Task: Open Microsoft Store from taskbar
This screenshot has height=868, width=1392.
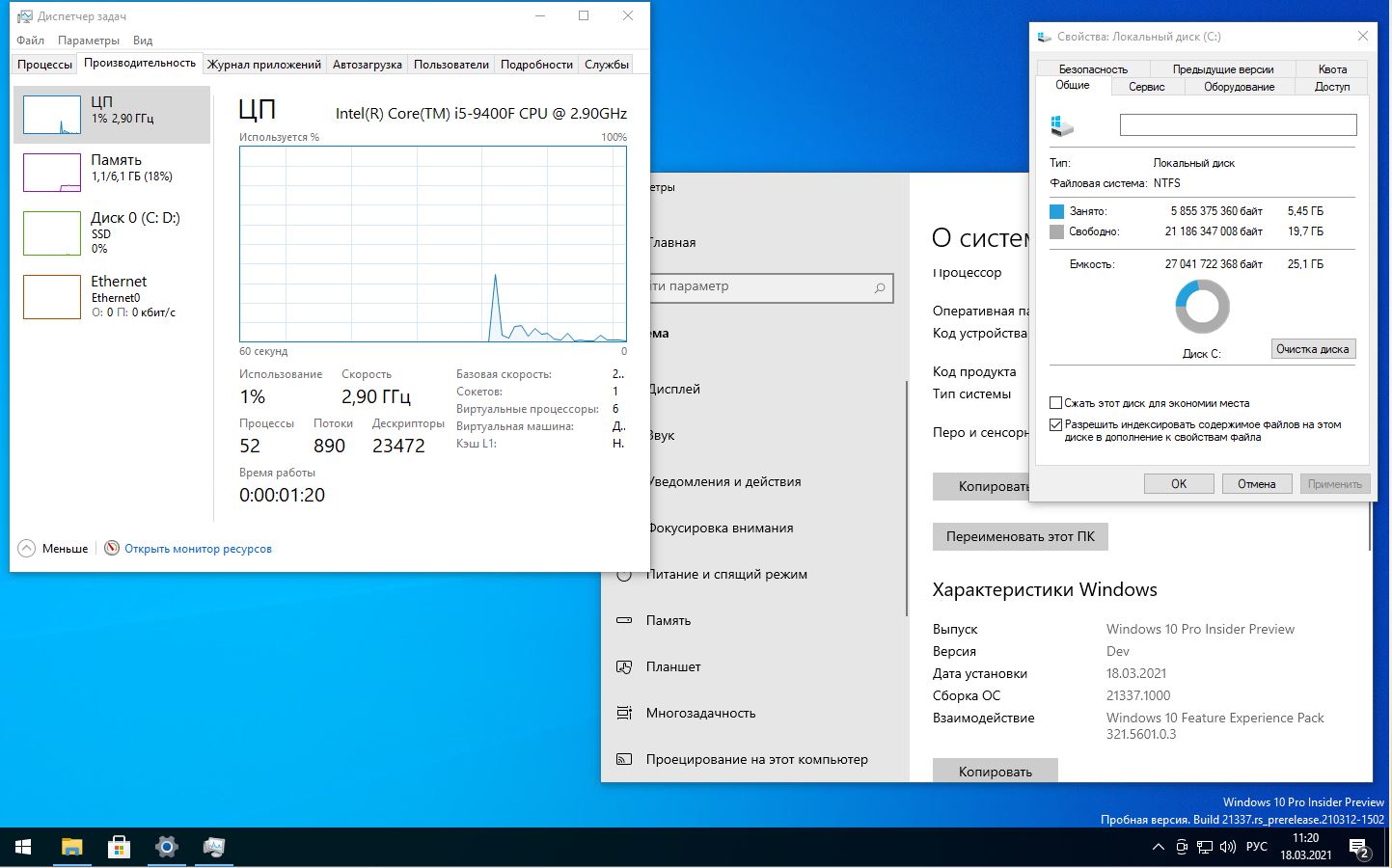Action: coord(119,848)
